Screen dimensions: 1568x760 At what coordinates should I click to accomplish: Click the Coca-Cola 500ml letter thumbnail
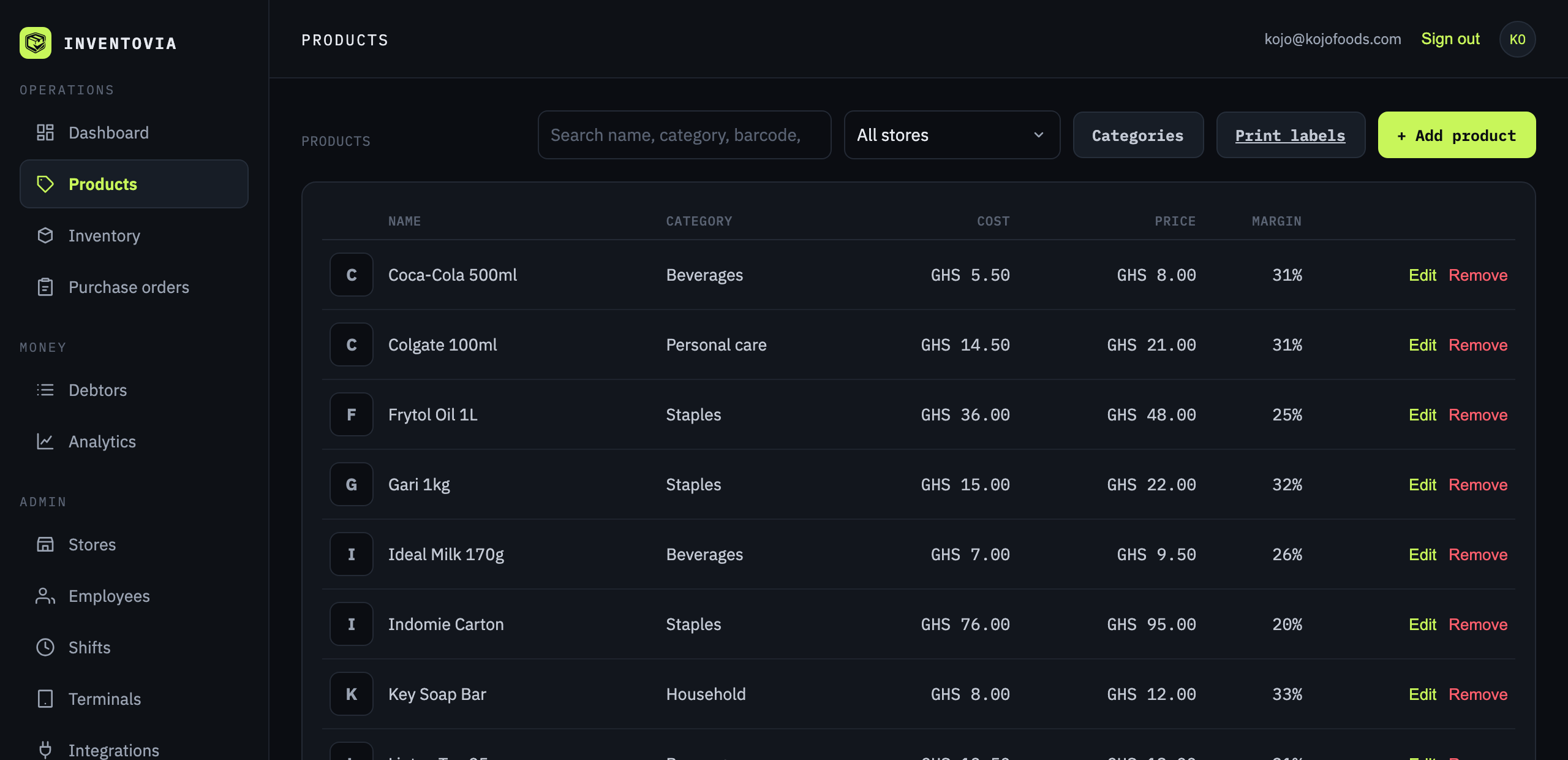point(352,275)
